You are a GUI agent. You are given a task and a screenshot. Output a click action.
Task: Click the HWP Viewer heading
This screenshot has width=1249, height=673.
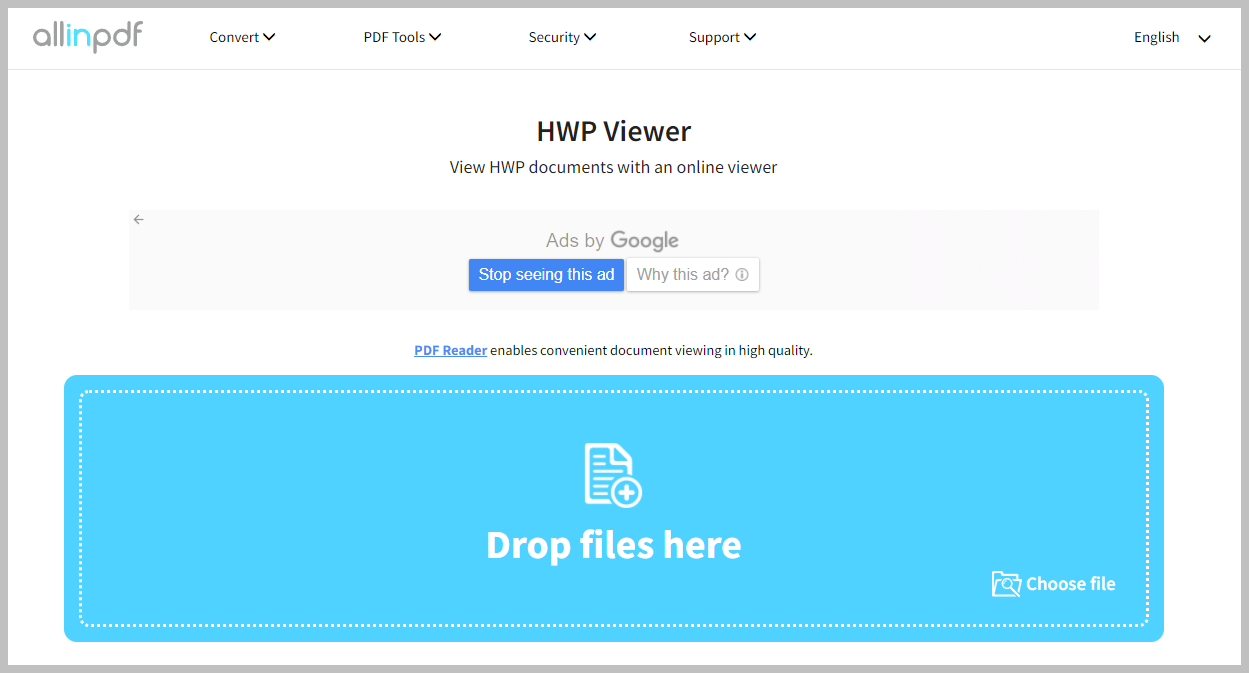pyautogui.click(x=614, y=131)
